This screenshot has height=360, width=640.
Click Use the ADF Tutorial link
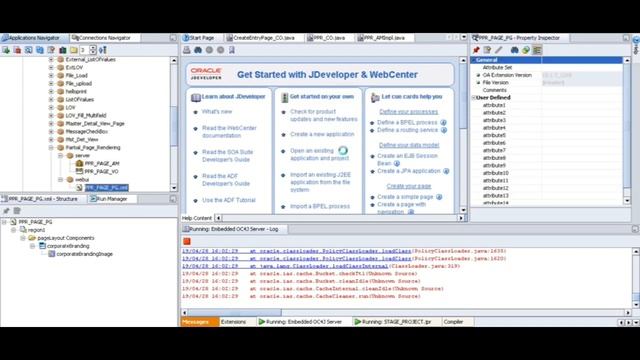pyautogui.click(x=229, y=200)
